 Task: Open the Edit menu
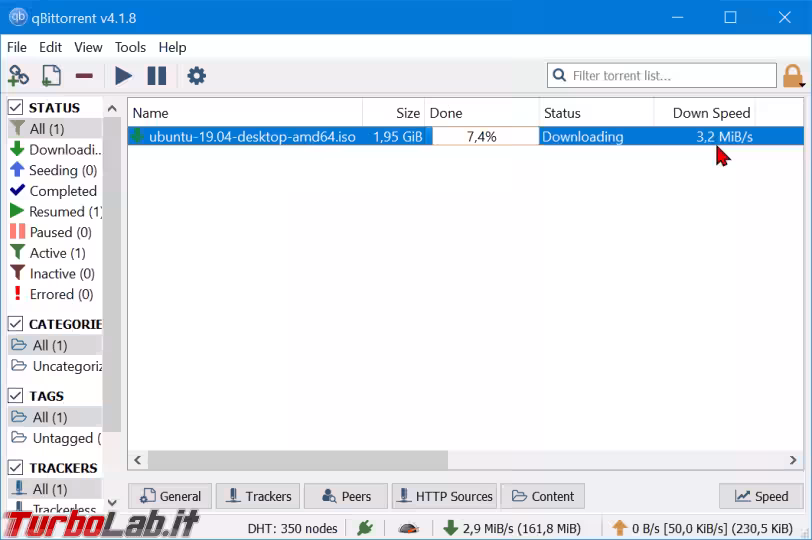[50, 47]
